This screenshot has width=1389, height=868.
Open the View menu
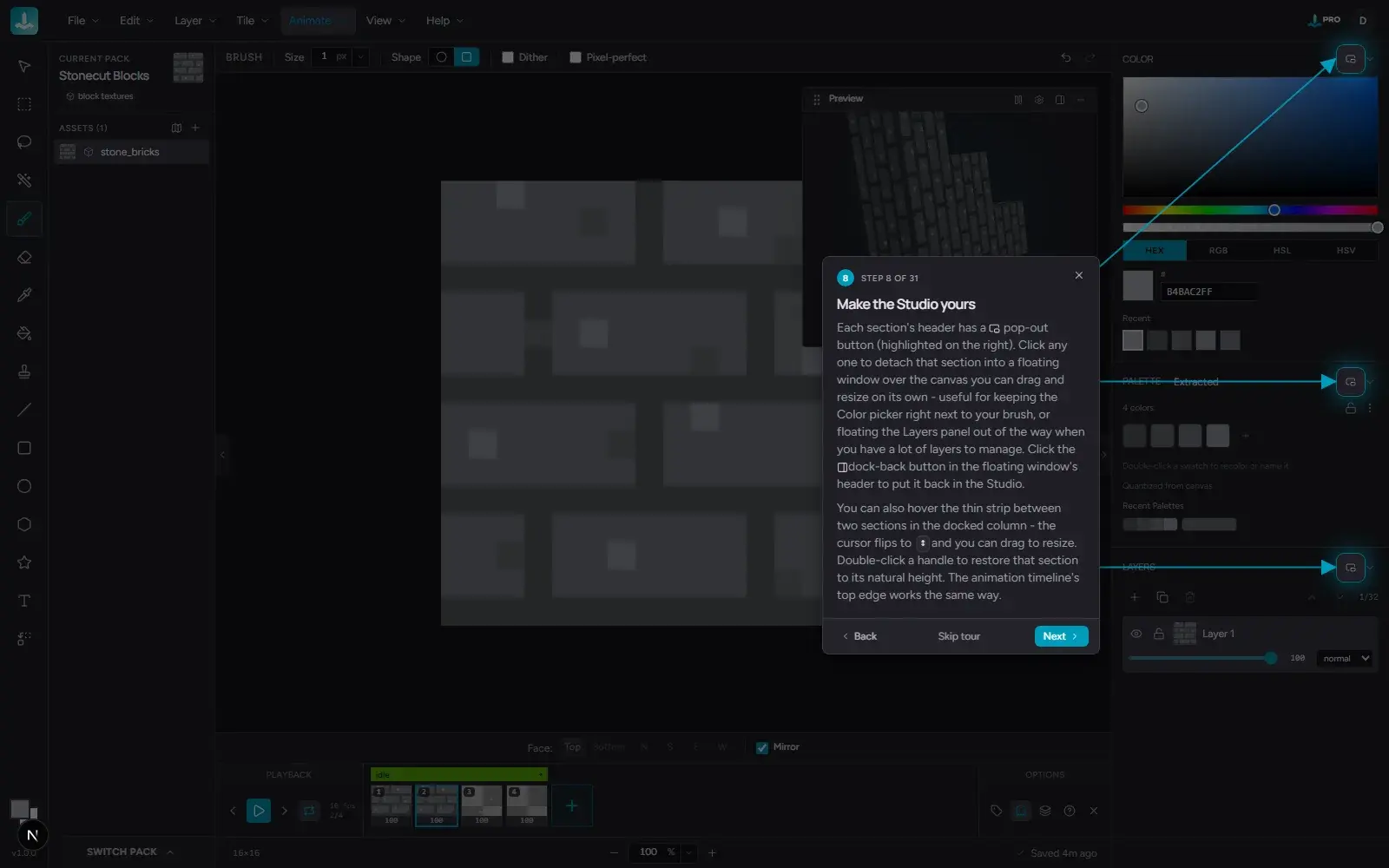pos(385,21)
